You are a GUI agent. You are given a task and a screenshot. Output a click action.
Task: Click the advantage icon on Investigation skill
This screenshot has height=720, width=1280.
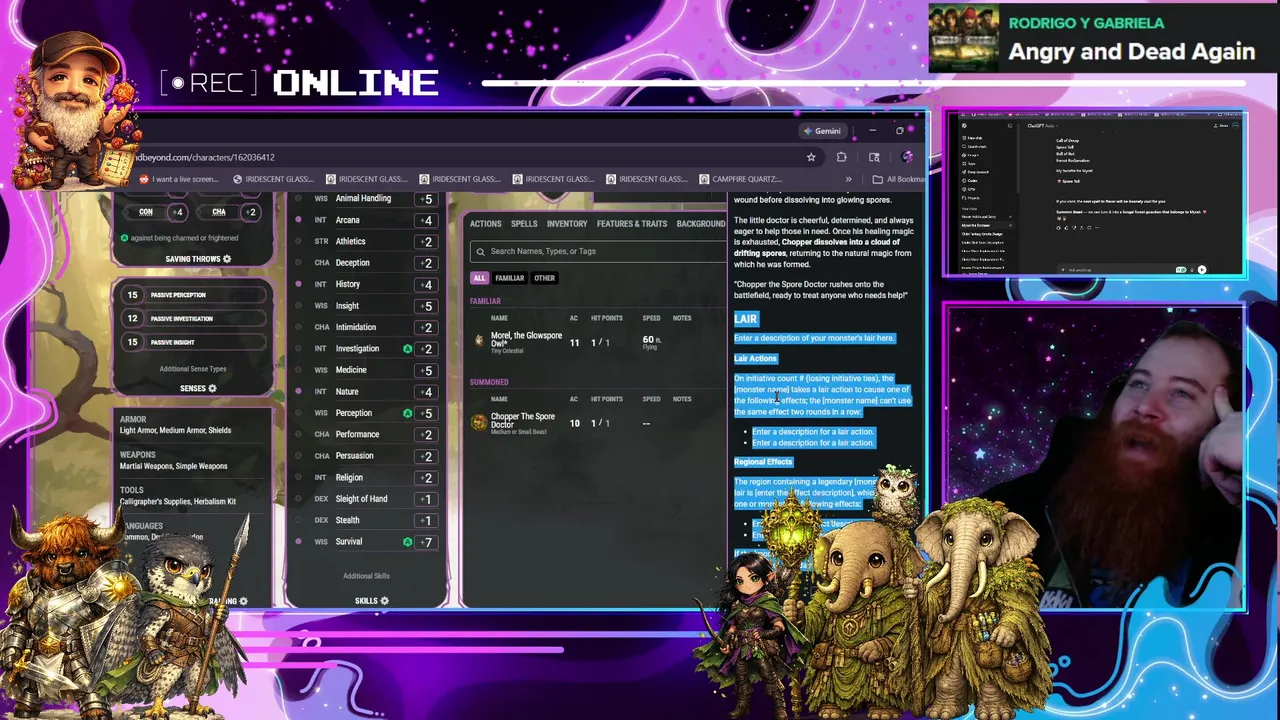click(x=407, y=349)
